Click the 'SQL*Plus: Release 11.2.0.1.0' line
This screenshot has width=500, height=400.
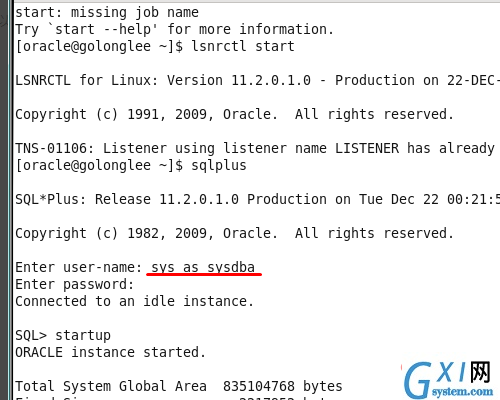(x=257, y=199)
